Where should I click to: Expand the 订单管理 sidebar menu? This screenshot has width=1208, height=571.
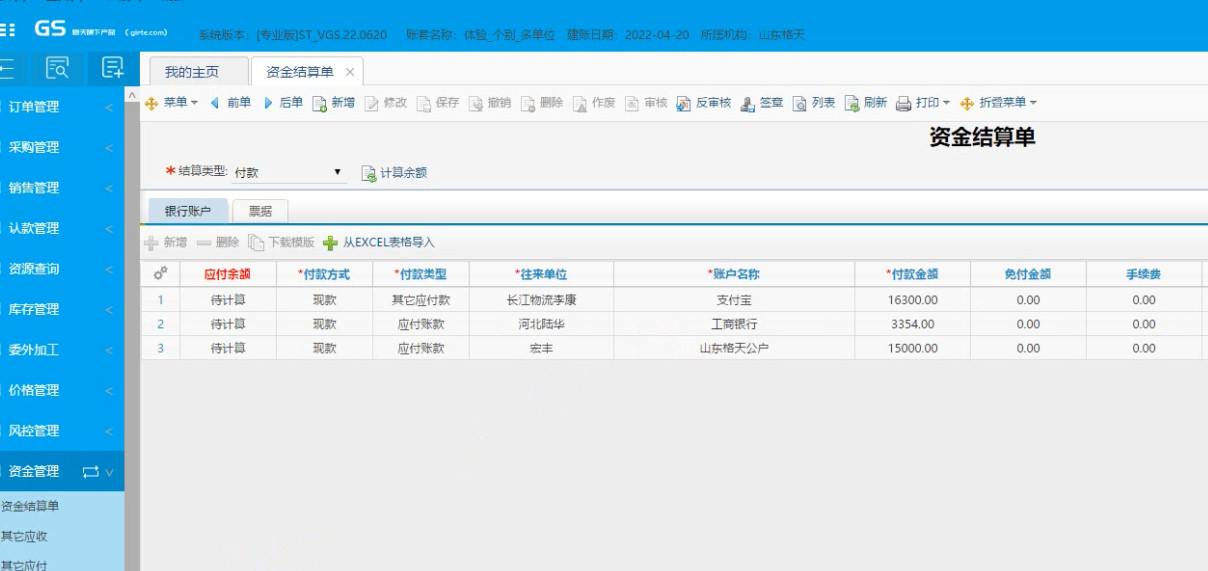tap(62, 107)
